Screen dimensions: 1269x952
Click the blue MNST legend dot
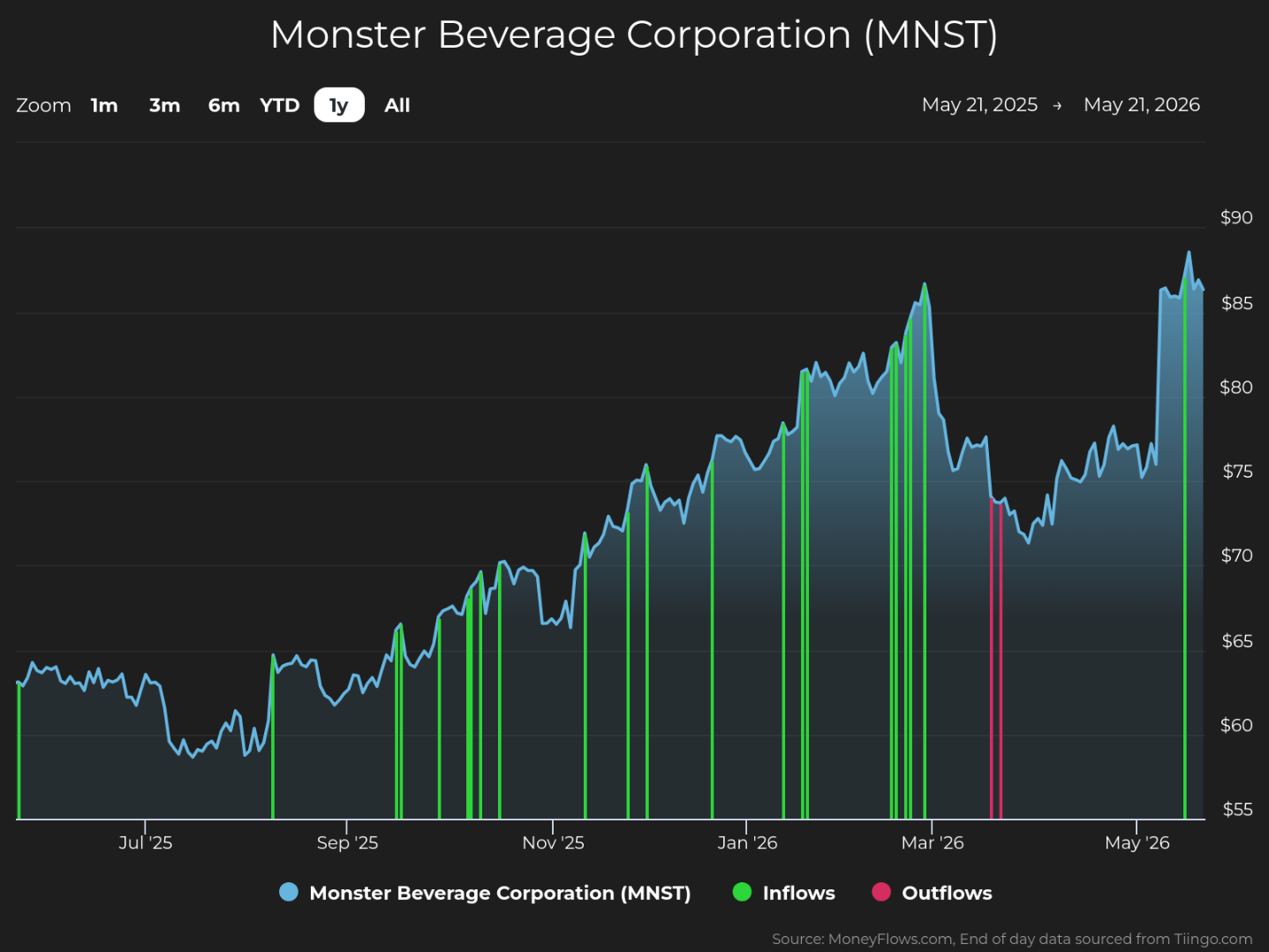pyautogui.click(x=289, y=892)
